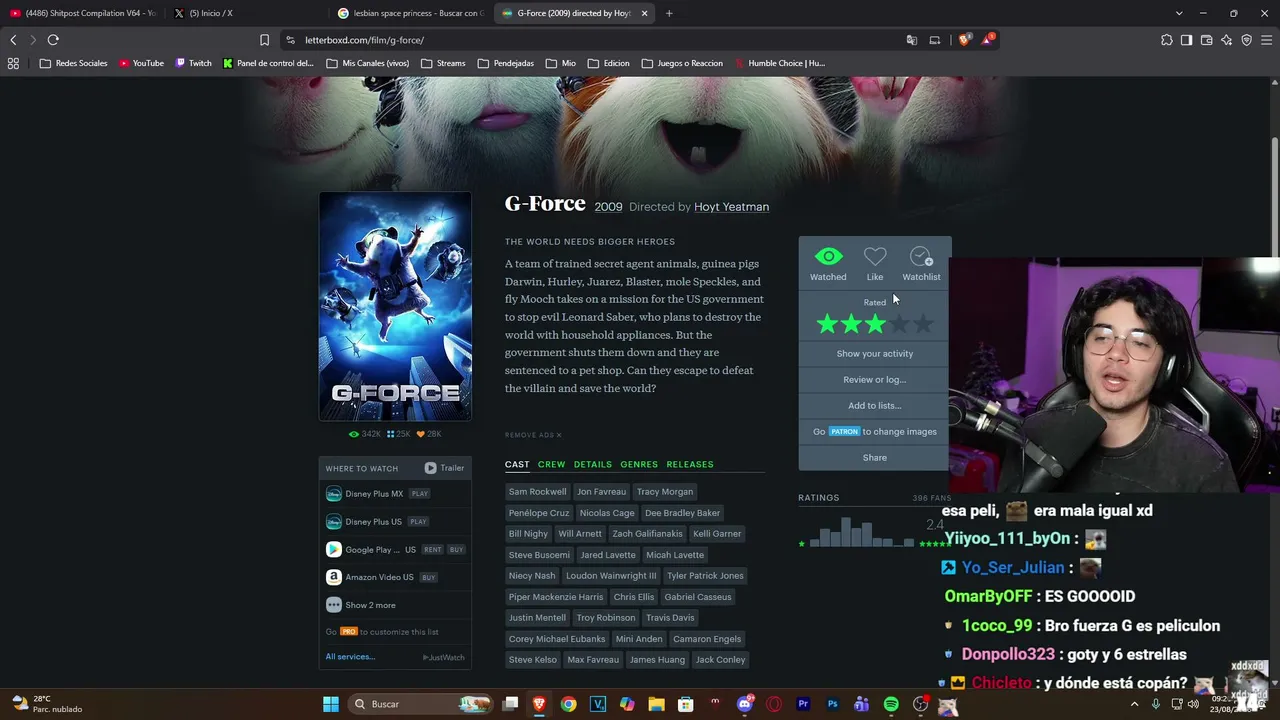
Task: Switch to the Shitpost Compilation YouTube tab
Action: [82, 13]
